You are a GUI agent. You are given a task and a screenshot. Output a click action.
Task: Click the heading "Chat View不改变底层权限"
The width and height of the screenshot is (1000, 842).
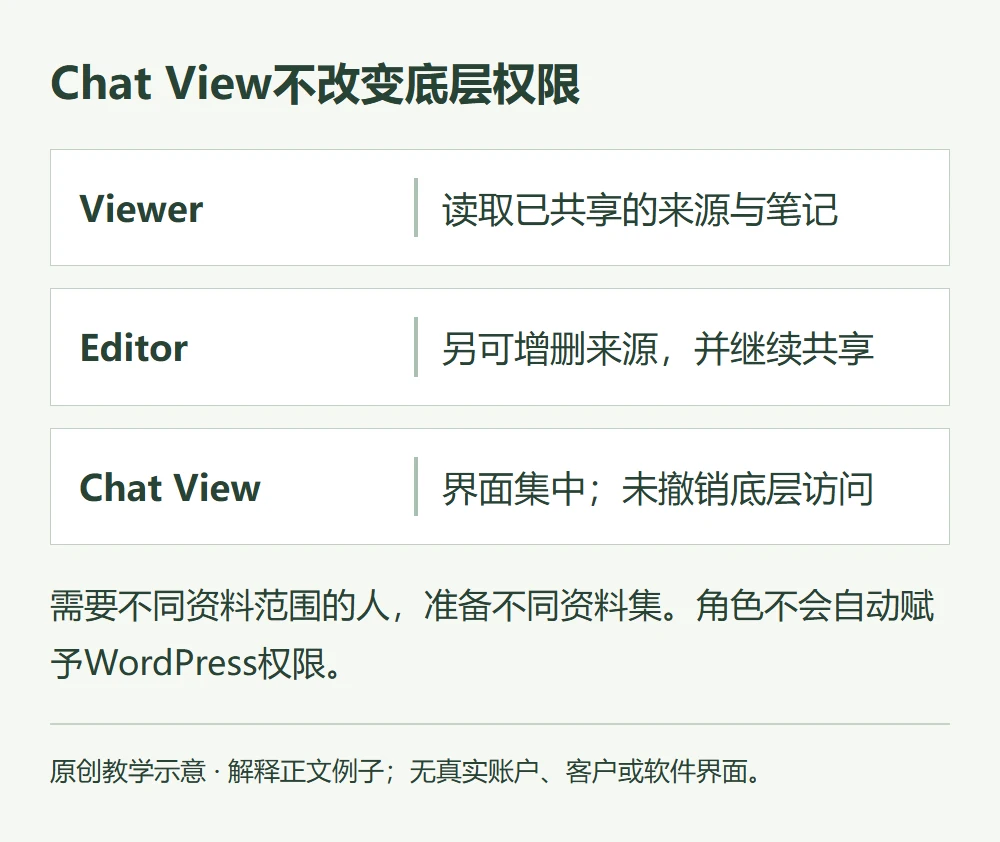pos(315,84)
